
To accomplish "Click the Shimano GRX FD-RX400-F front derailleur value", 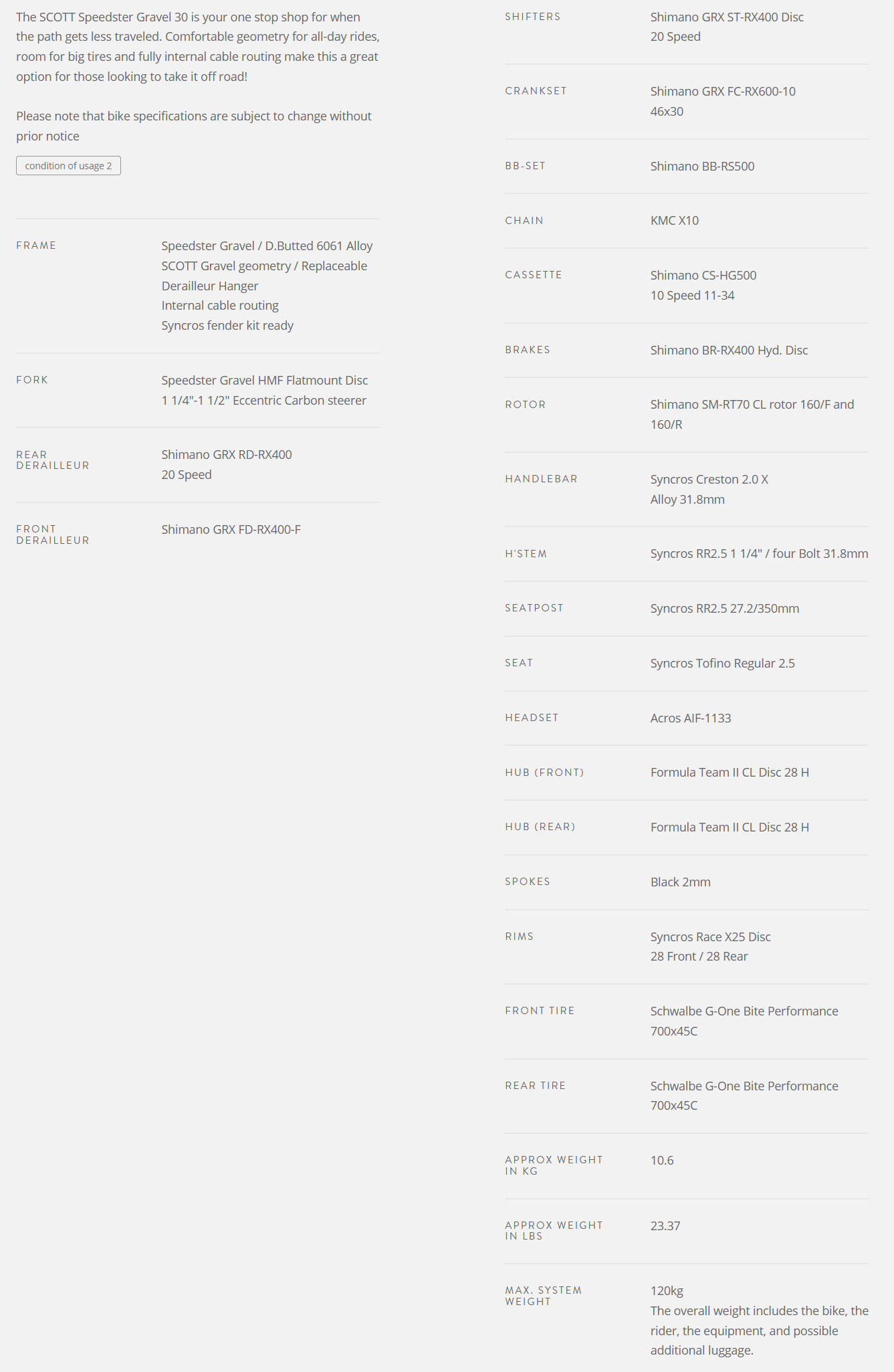I will tap(231, 530).
